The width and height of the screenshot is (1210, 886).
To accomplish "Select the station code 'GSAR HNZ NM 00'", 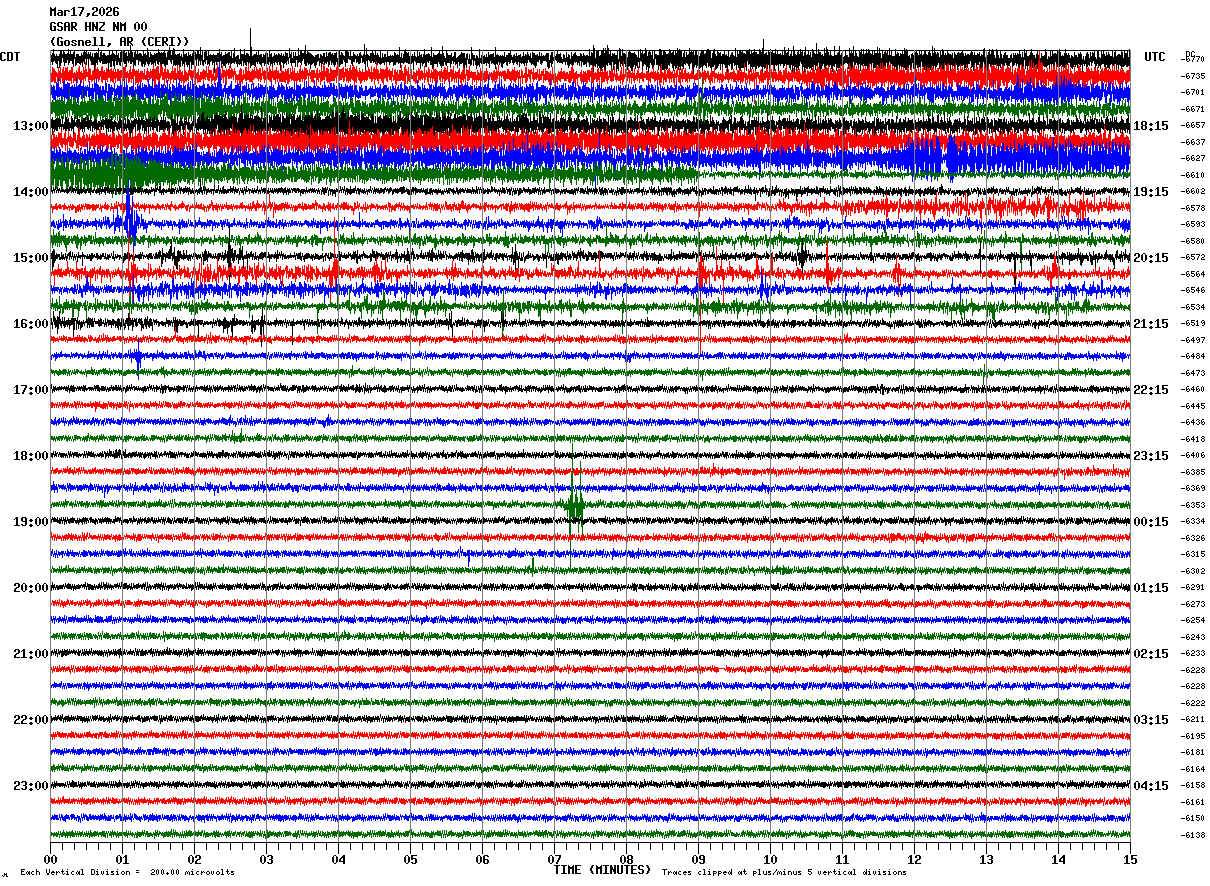I will click(x=98, y=27).
